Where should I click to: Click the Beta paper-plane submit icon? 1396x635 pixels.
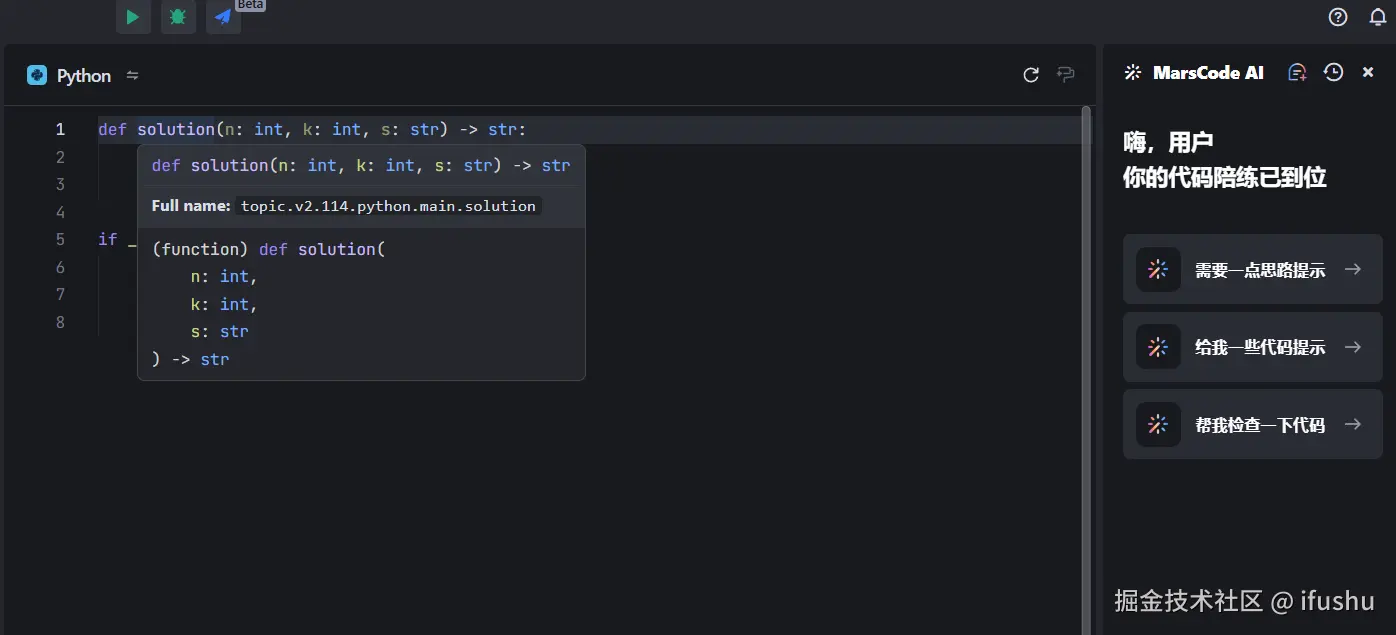point(223,17)
